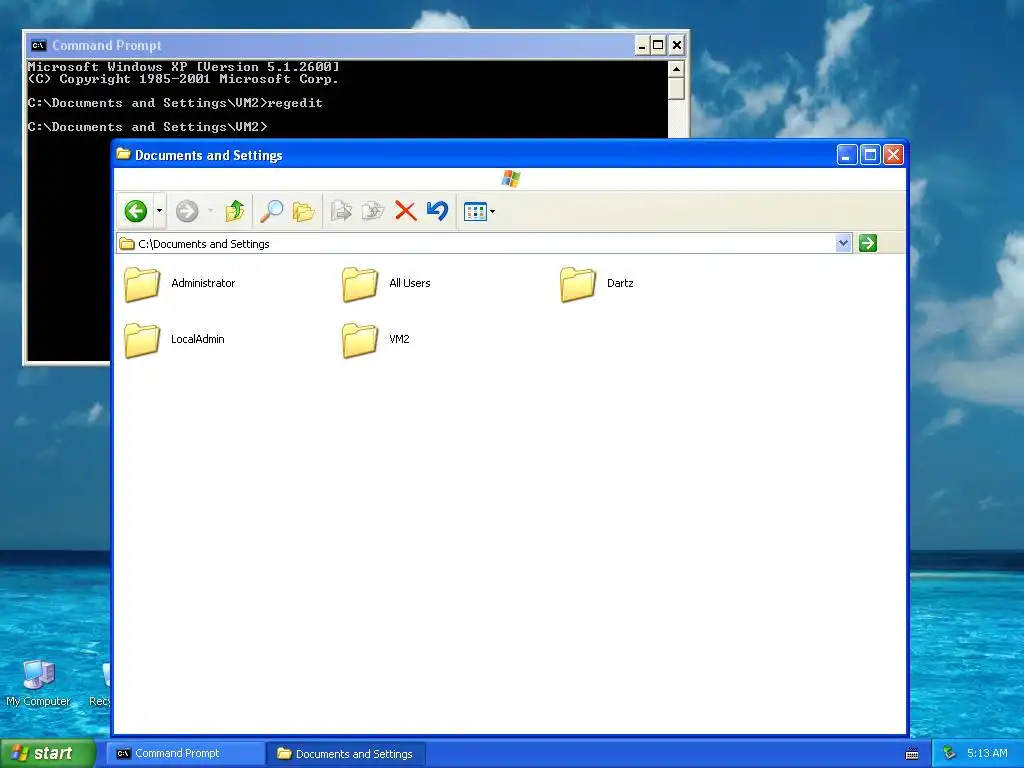Click the VM2 folder name label
Viewport: 1024px width, 768px height.
[399, 339]
